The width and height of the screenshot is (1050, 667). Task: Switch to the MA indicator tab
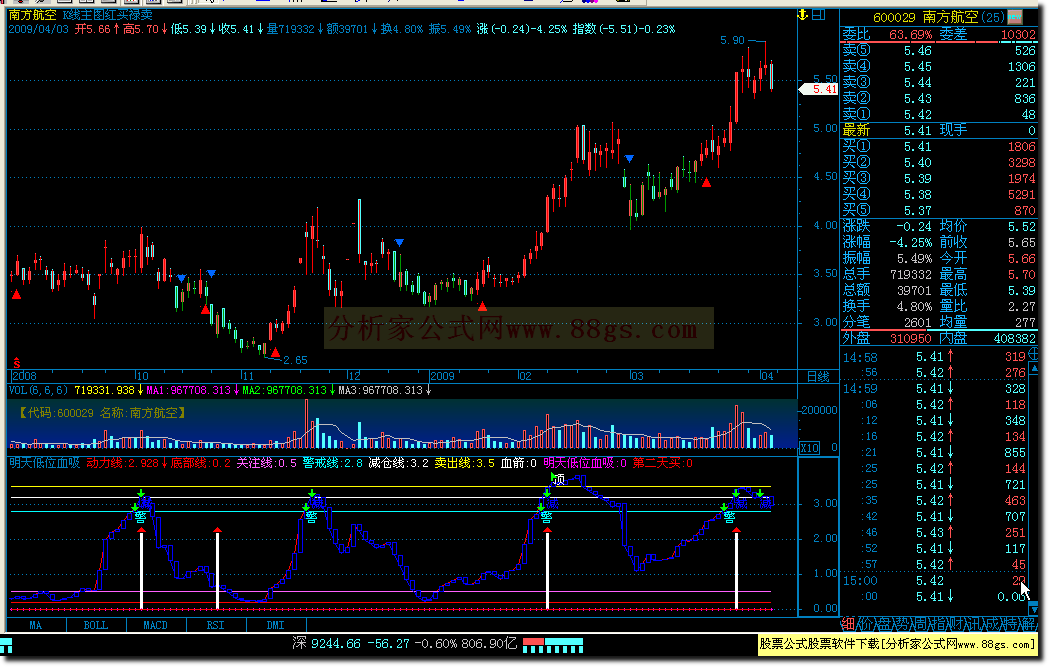click(x=35, y=625)
